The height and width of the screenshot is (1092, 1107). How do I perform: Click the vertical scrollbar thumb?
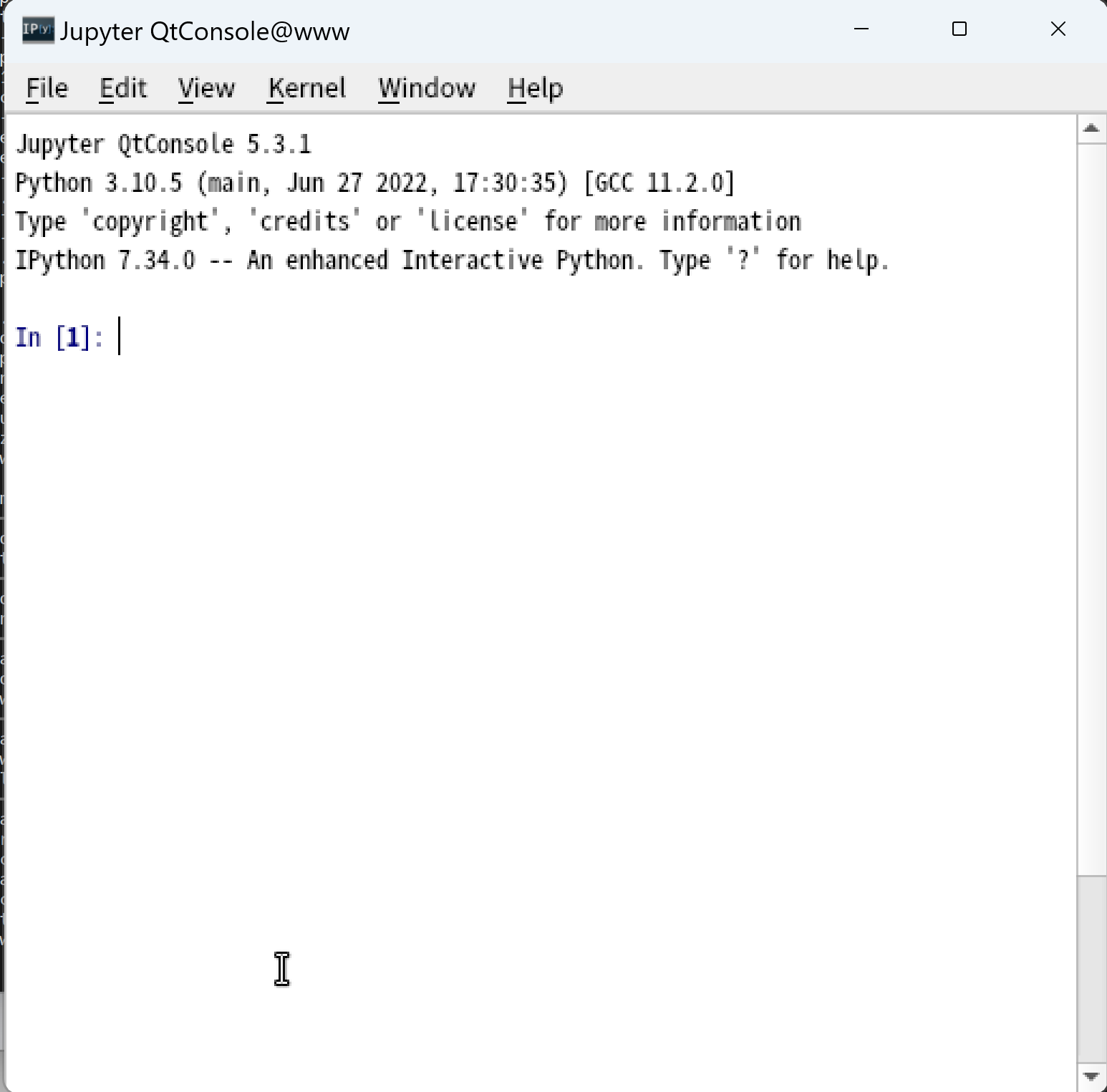pos(1091,509)
